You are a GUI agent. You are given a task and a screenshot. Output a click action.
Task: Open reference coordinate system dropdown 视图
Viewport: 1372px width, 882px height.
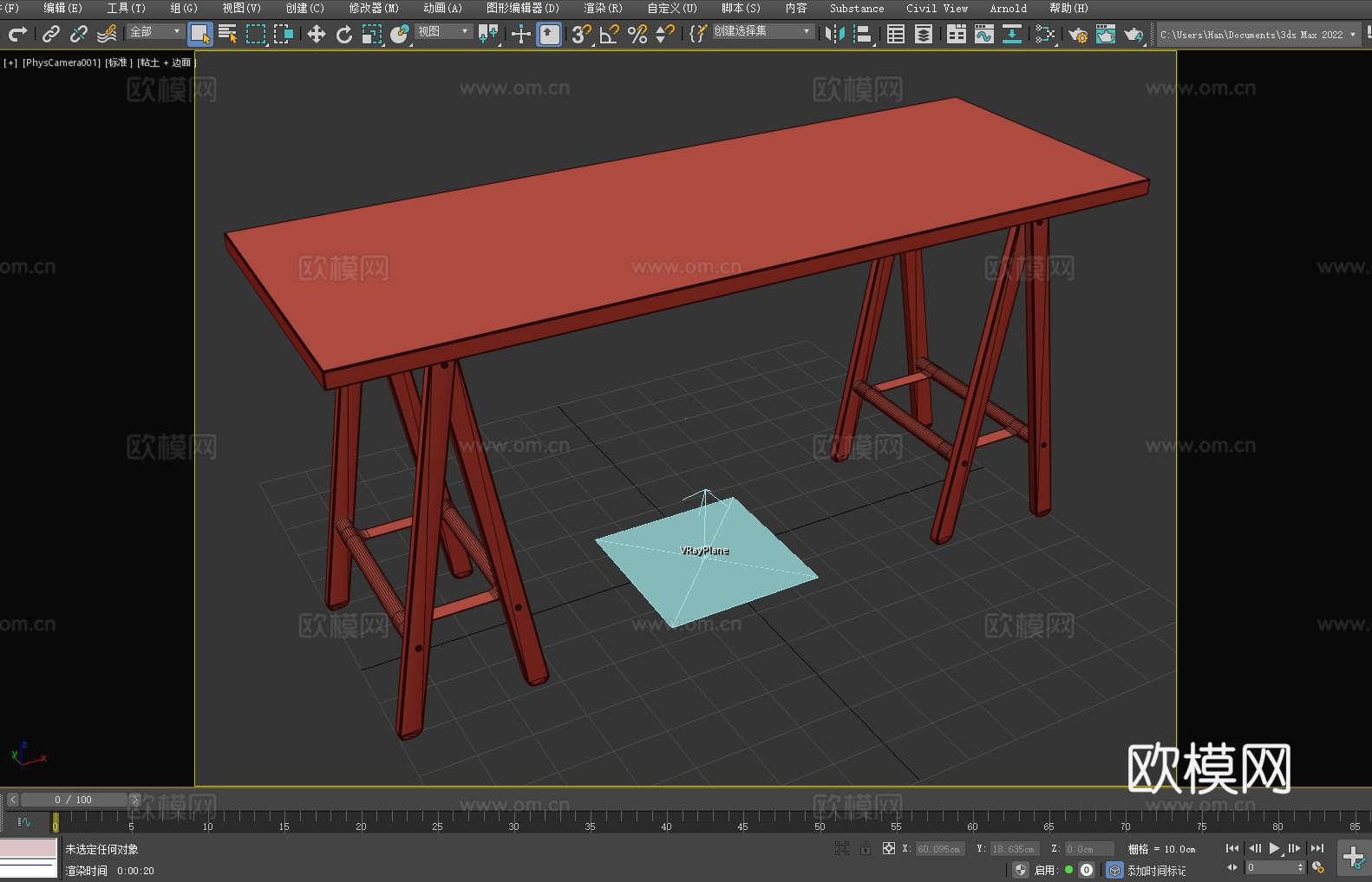coord(443,32)
